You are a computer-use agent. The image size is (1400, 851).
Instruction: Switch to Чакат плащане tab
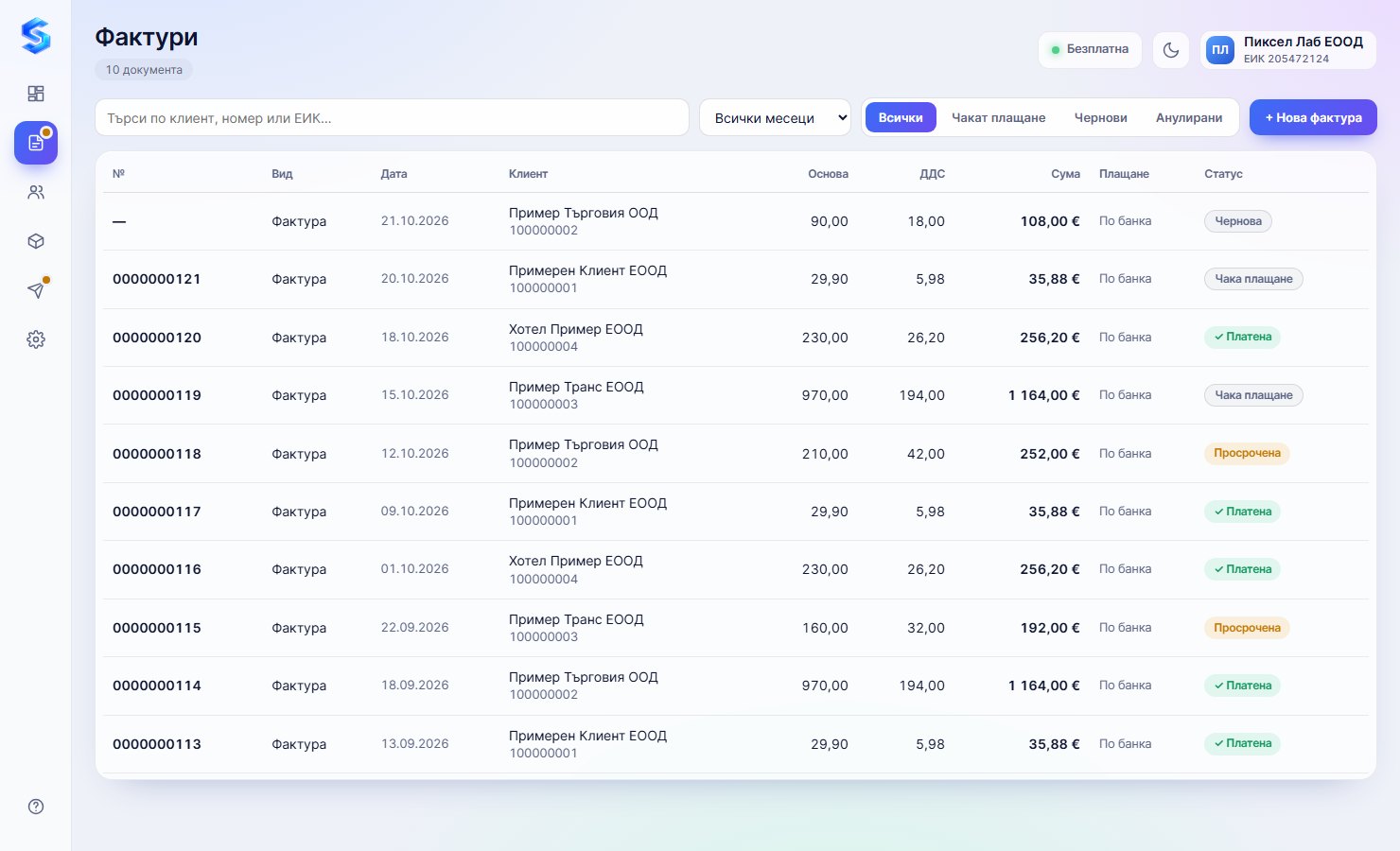click(999, 118)
